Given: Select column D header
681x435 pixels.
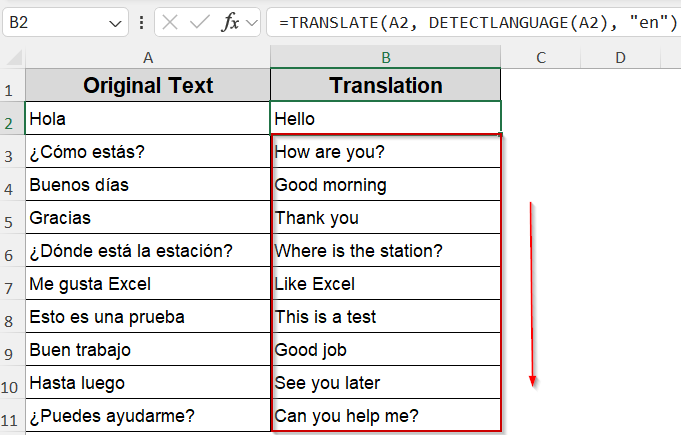Looking at the screenshot, I should (620, 57).
